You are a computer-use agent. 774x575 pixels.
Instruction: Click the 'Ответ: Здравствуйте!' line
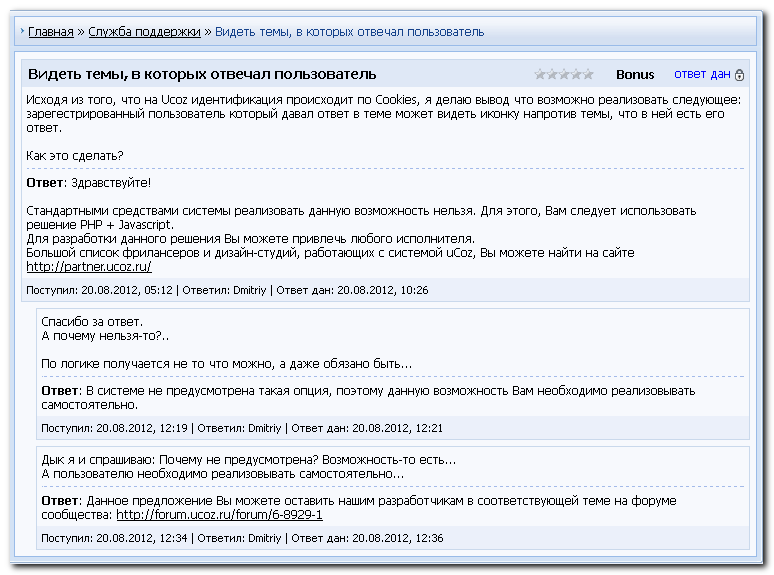88,183
